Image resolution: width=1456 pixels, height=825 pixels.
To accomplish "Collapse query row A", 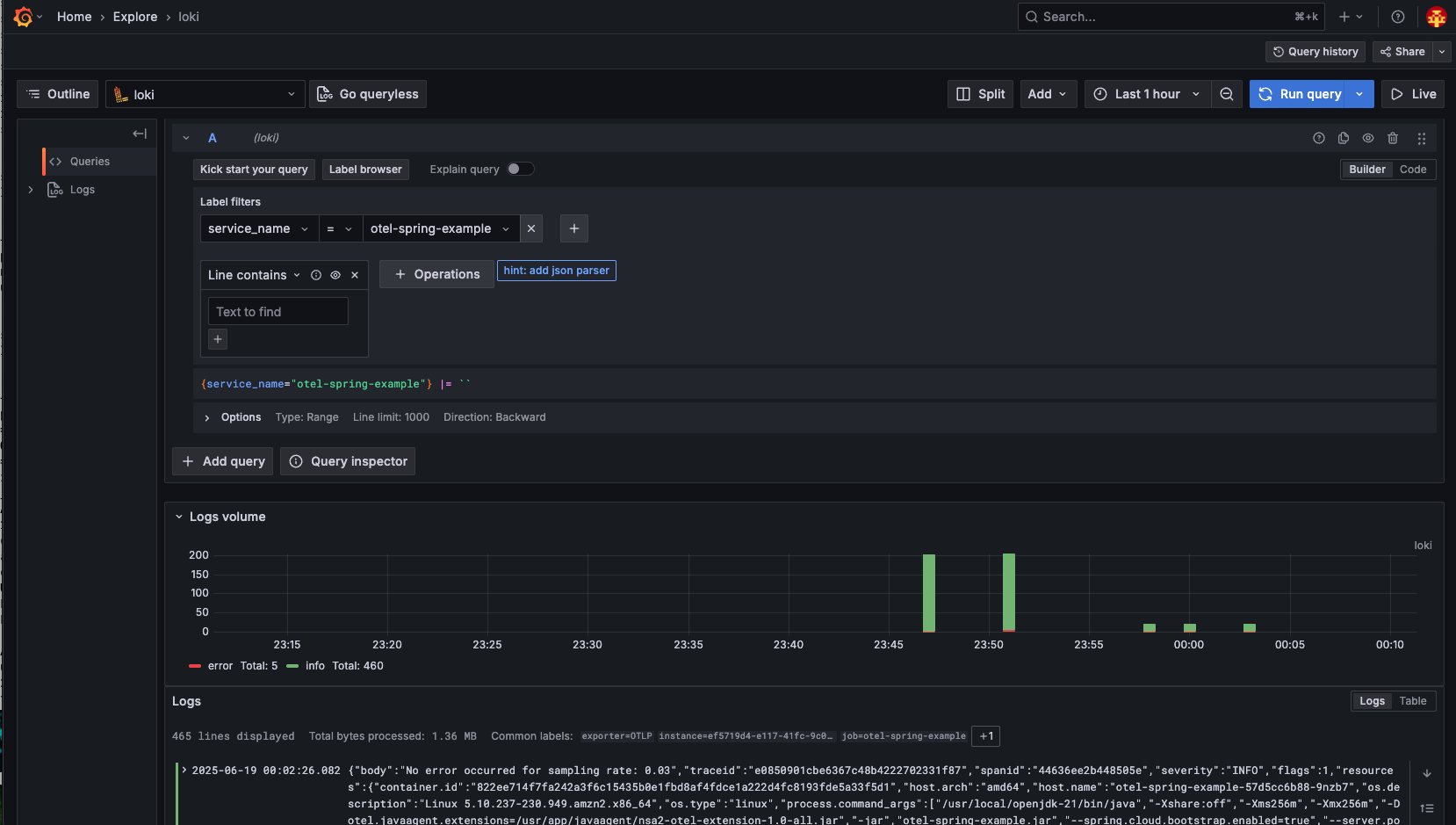I will (186, 138).
